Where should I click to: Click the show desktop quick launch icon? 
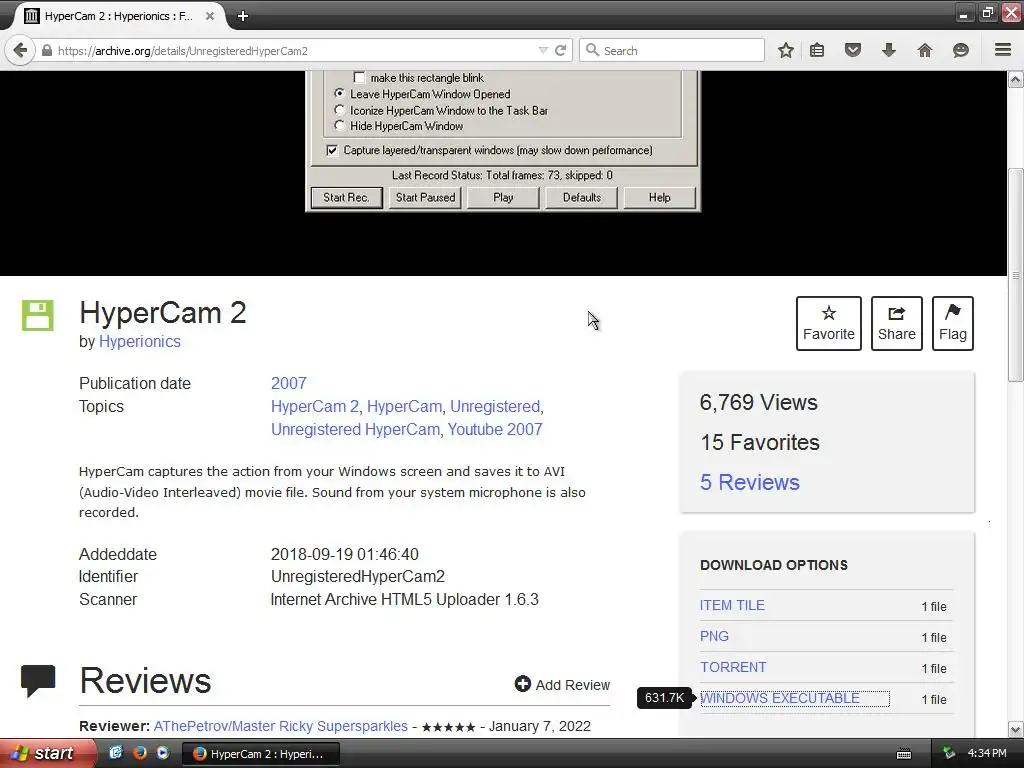[116, 752]
